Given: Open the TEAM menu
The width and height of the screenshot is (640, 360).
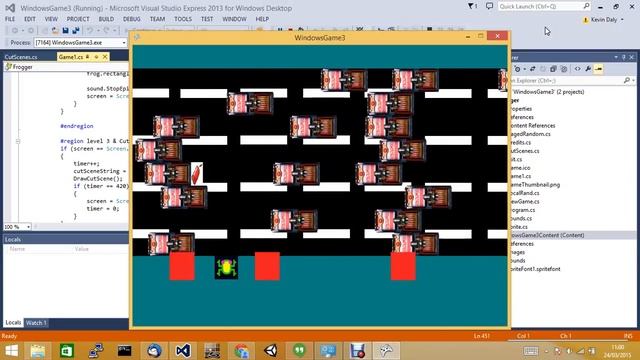Looking at the screenshot, I should click(x=157, y=19).
